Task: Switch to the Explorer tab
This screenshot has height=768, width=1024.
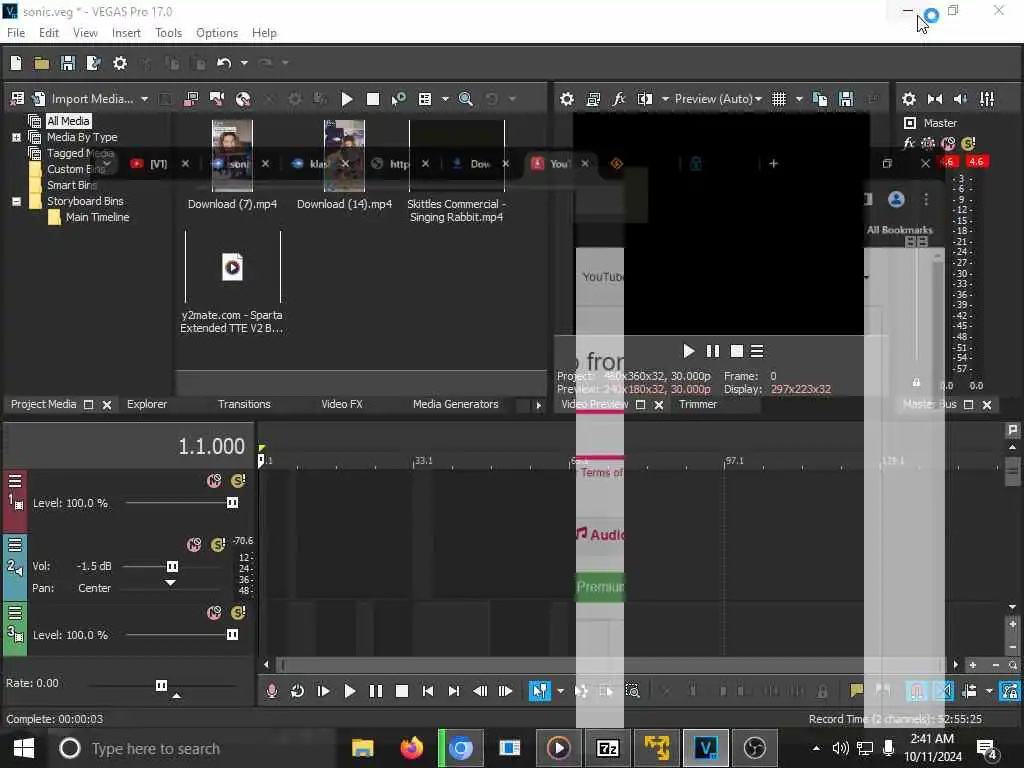Action: coord(147,404)
